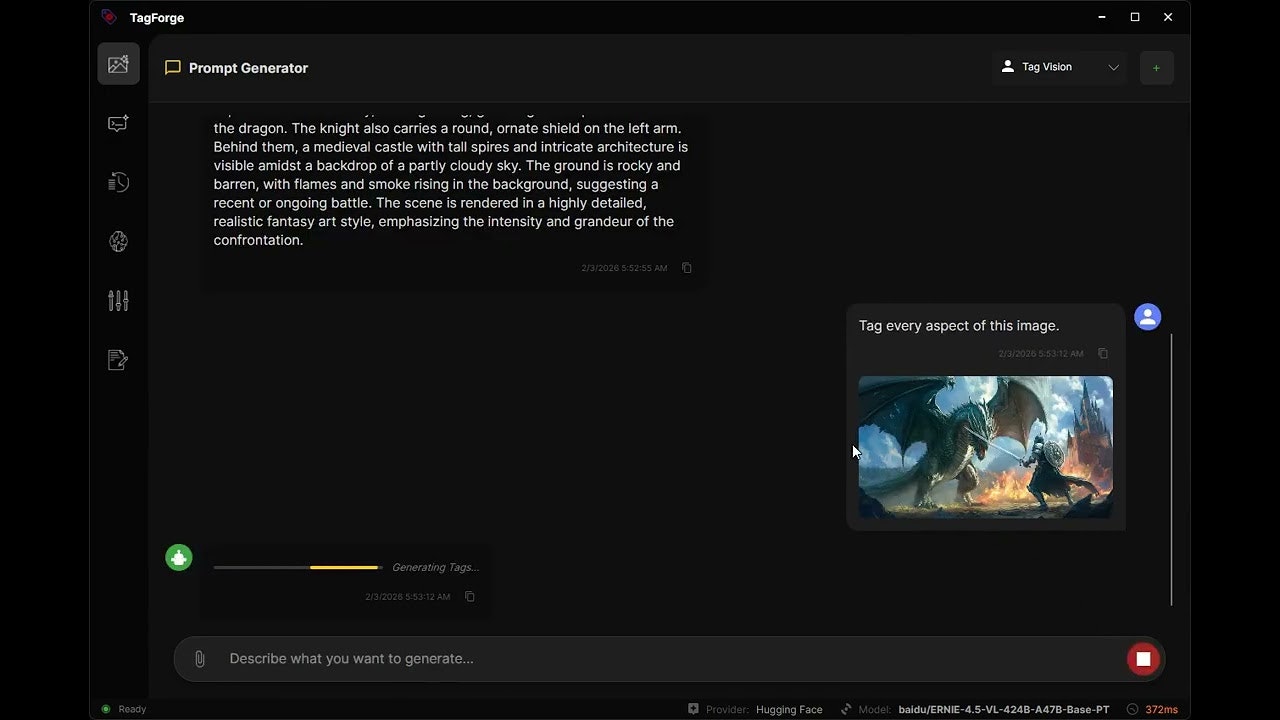Copy the 'Tag every aspect' user message
This screenshot has width=1280, height=720.
pyautogui.click(x=1103, y=354)
